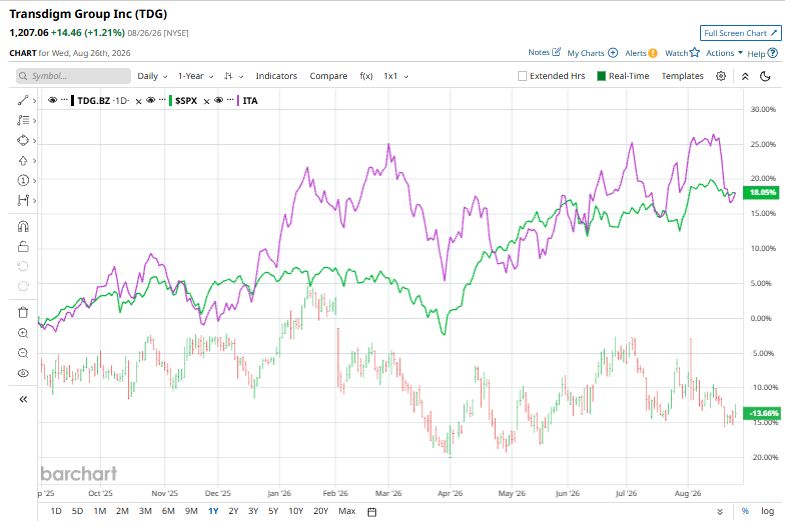This screenshot has height=527, width=785.
Task: Open Indicators menu
Action: (x=276, y=76)
